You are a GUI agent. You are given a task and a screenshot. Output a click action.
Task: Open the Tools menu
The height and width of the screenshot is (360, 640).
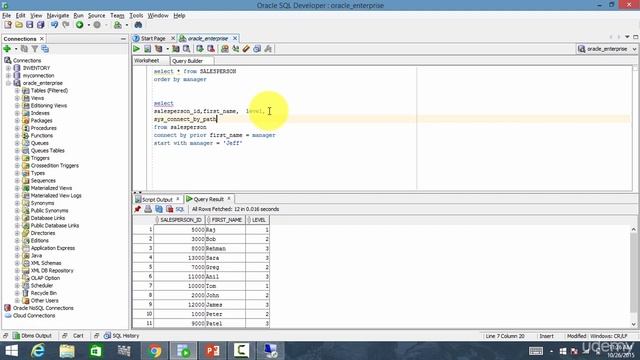(136, 16)
